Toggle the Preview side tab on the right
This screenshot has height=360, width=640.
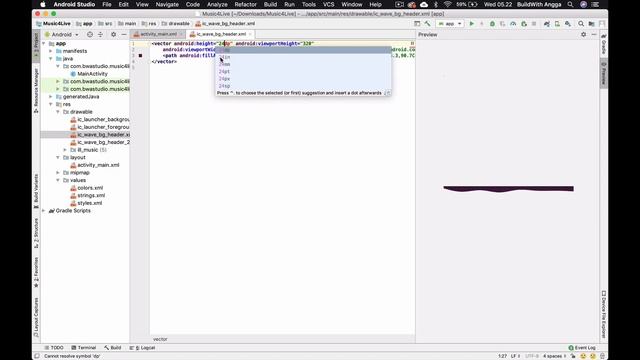[603, 73]
